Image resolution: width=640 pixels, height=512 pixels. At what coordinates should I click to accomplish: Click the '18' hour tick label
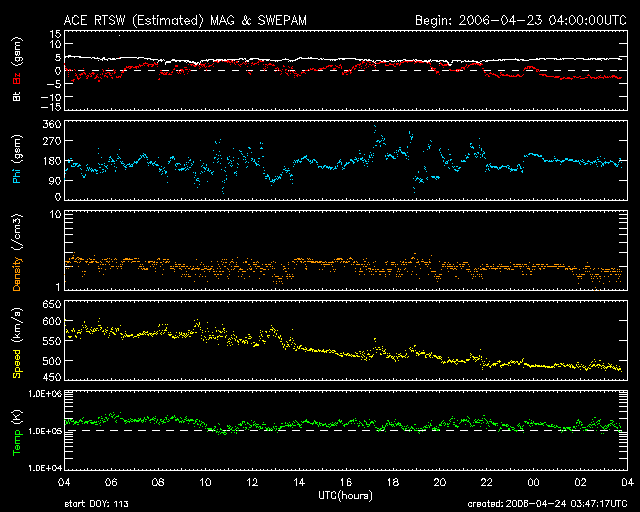pos(393,482)
